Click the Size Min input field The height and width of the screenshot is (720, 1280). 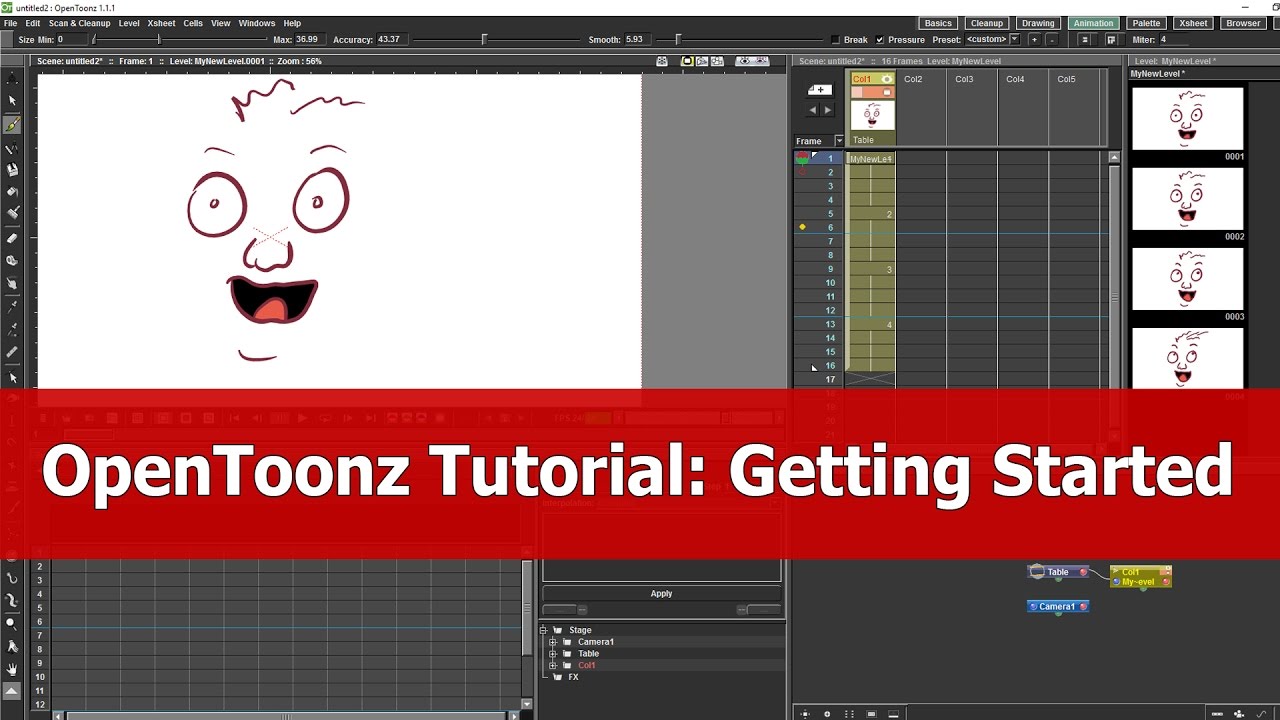[x=73, y=40]
